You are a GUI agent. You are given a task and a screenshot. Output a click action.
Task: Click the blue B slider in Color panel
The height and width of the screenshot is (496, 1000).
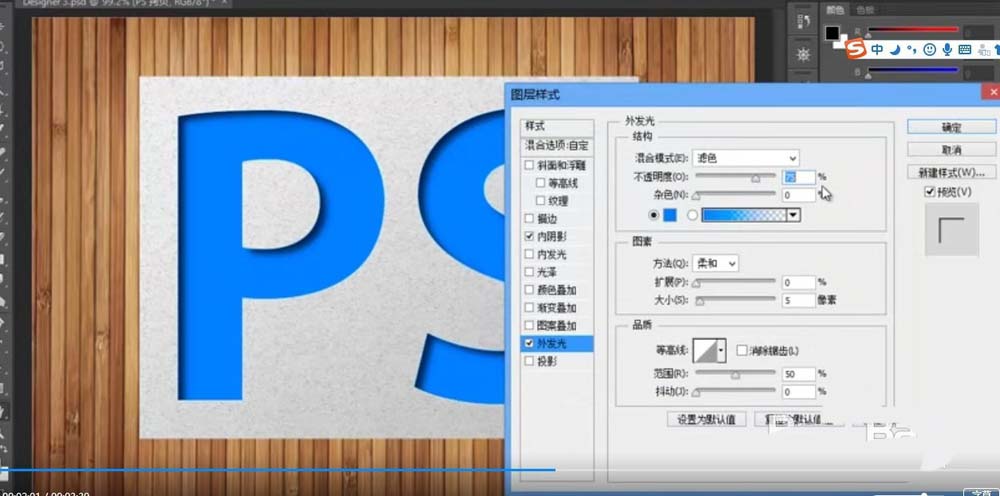click(913, 70)
